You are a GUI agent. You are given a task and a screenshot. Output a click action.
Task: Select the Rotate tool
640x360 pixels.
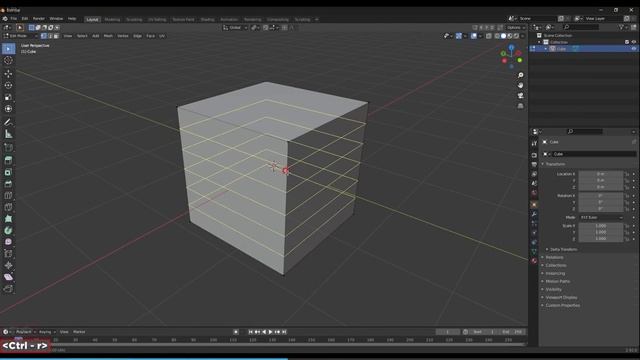click(x=8, y=85)
